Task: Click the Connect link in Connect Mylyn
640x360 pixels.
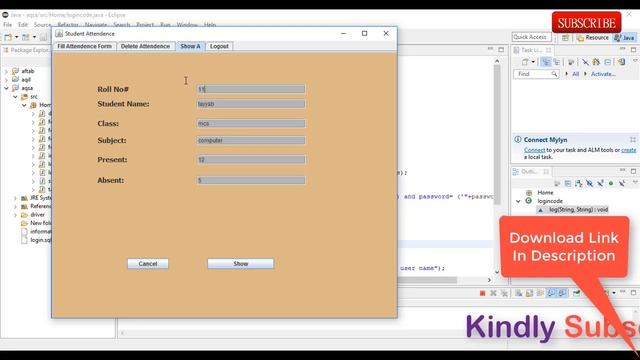Action: click(534, 150)
